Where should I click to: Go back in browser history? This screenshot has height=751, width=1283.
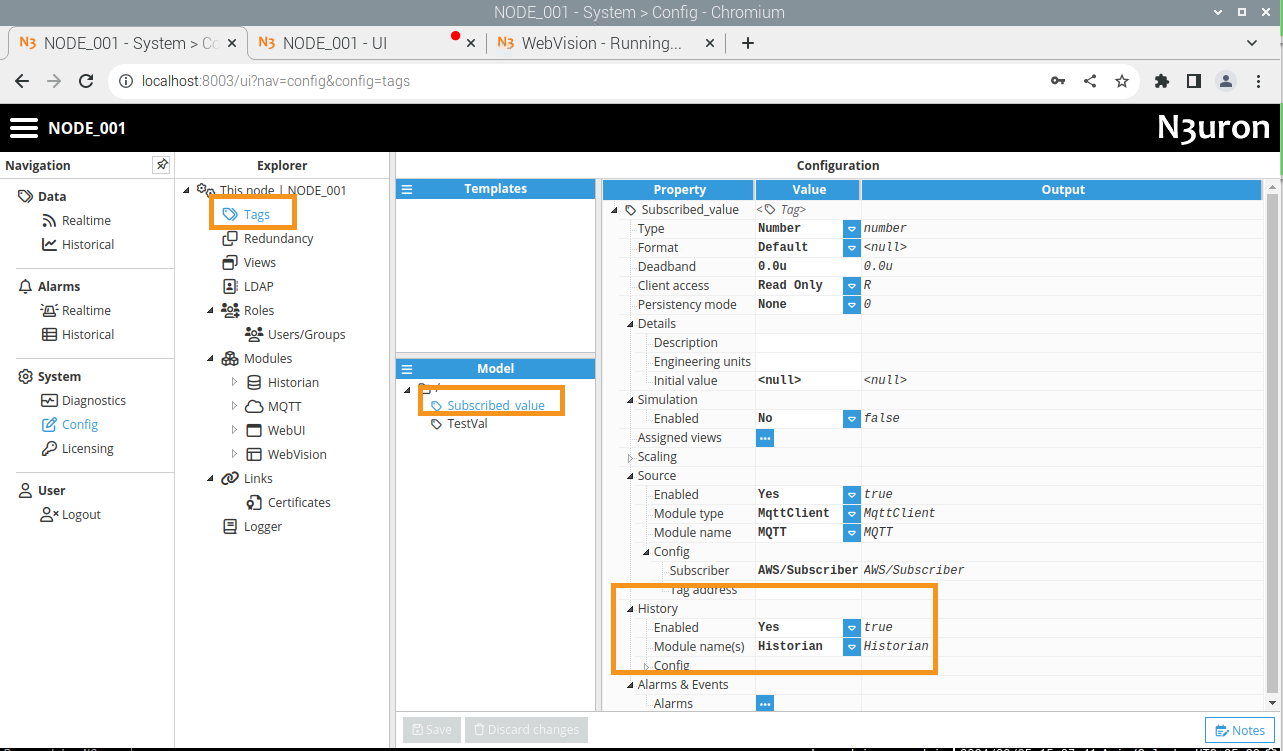[22, 81]
